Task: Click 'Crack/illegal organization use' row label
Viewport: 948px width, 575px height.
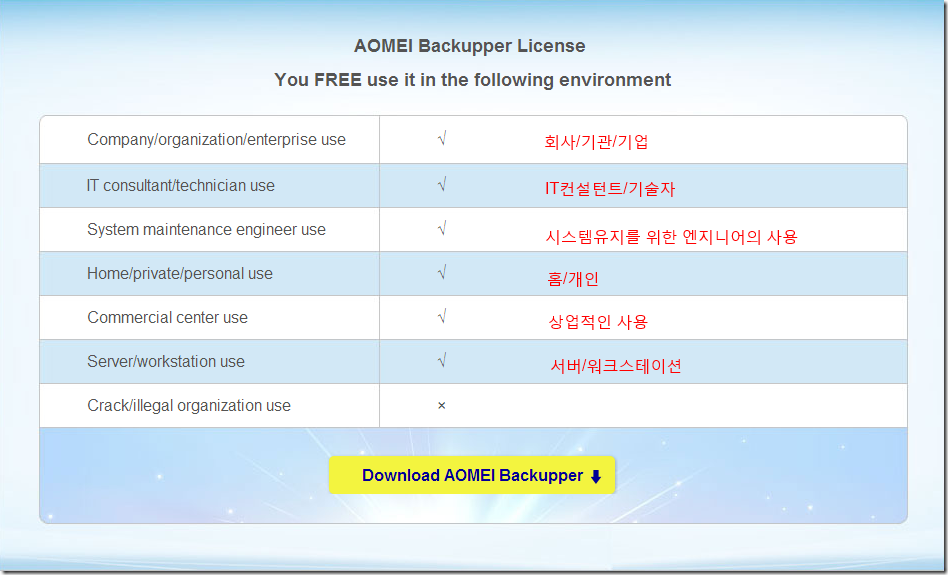Action: 189,406
